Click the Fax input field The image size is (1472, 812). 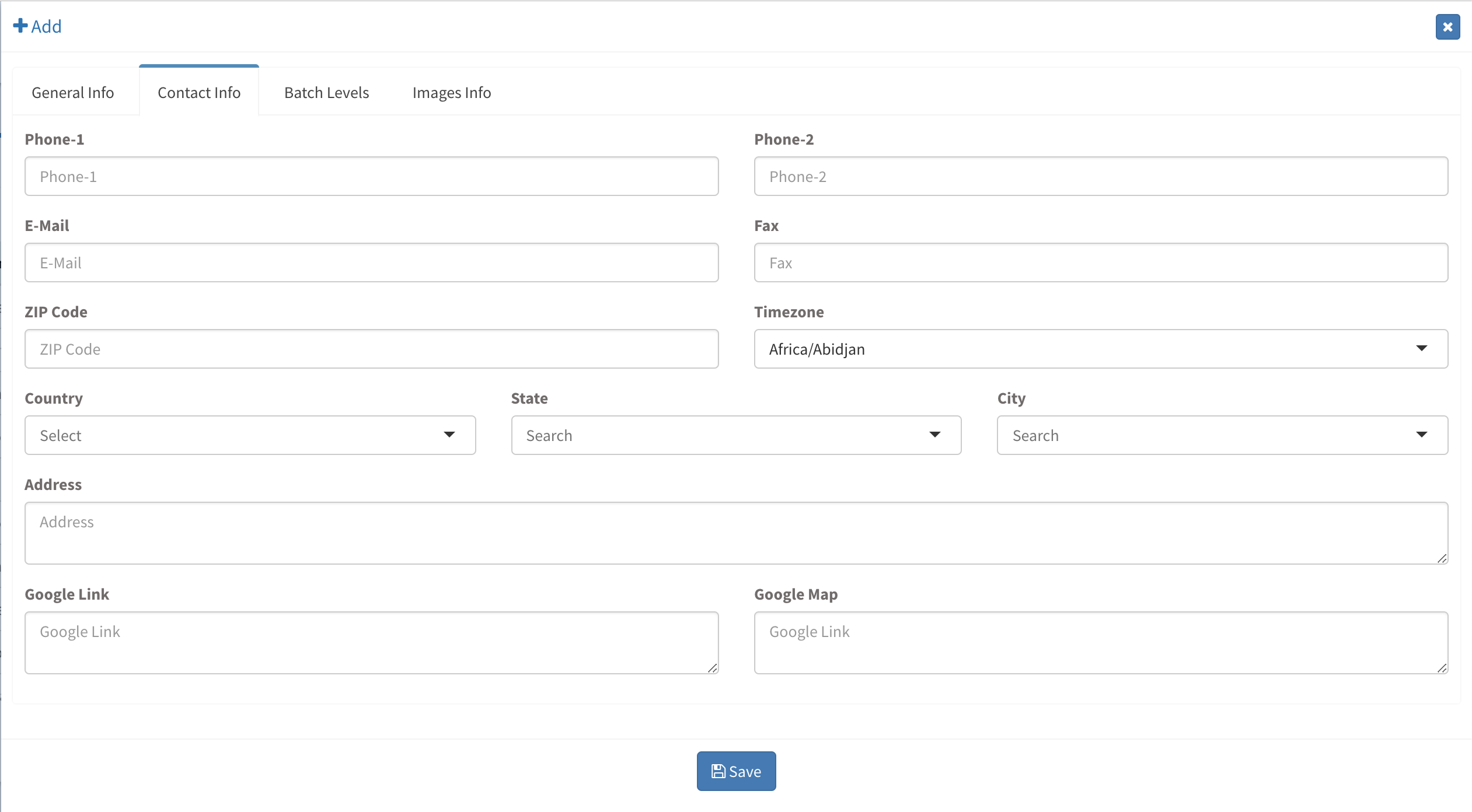(1100, 262)
